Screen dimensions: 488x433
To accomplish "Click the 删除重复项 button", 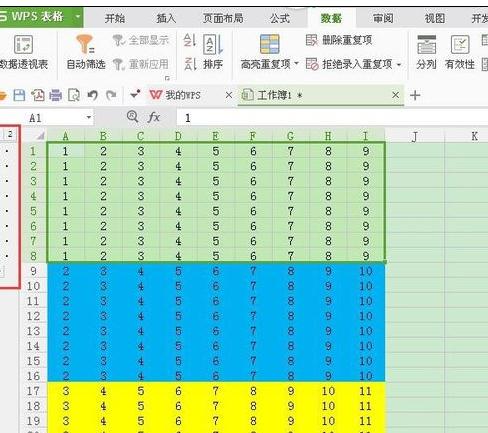I will pyautogui.click(x=339, y=40).
